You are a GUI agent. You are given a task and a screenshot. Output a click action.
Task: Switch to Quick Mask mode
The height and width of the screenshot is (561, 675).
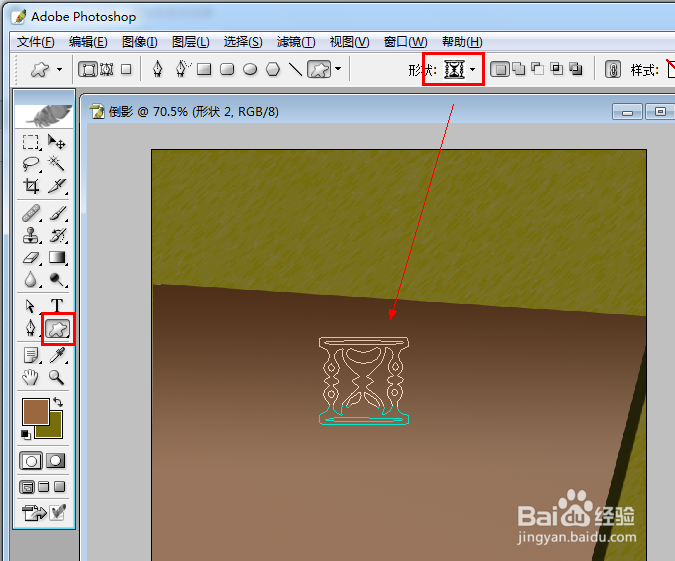56,461
